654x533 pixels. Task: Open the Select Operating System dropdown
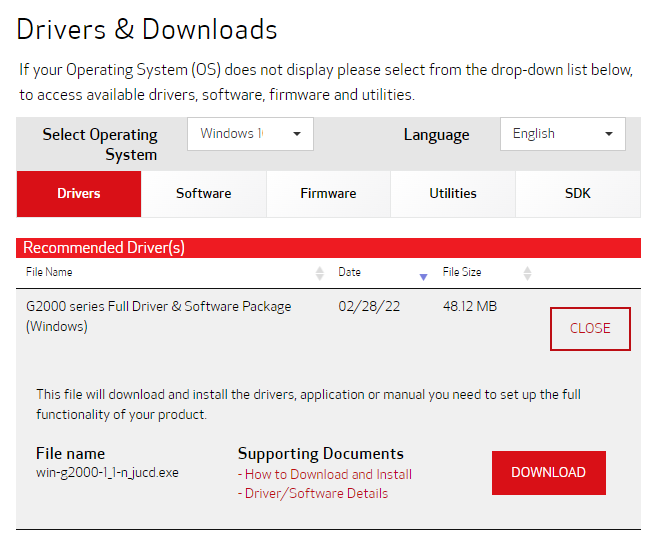tap(250, 134)
